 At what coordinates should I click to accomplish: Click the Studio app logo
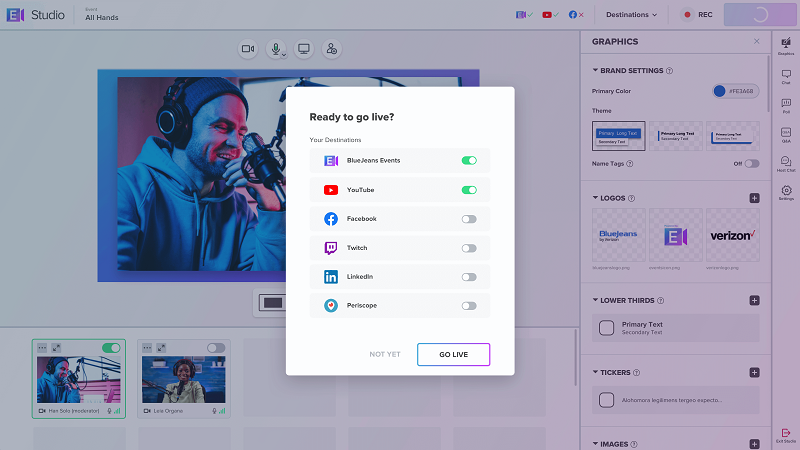[x=15, y=15]
